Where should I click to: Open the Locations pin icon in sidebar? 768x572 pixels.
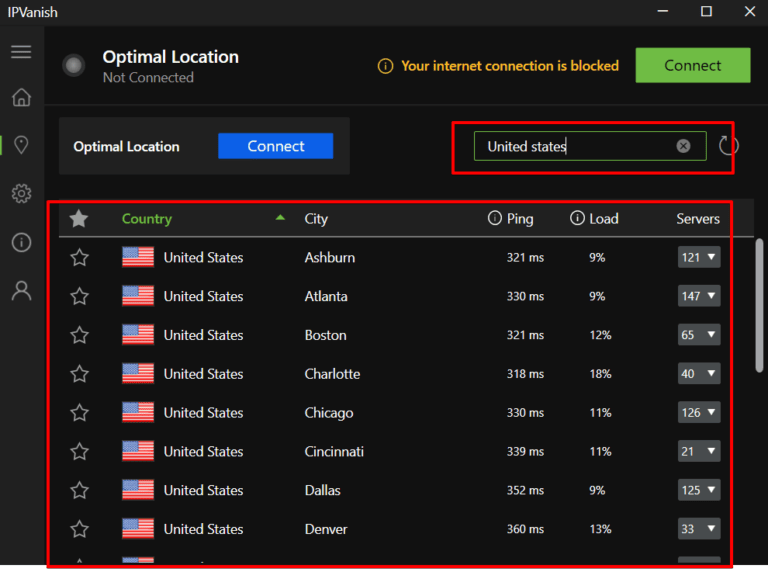point(21,146)
